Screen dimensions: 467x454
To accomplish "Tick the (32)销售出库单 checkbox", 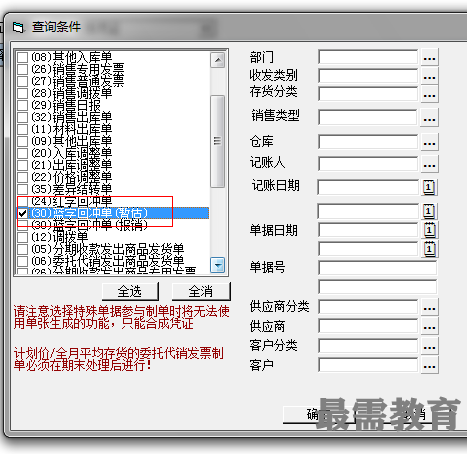I will tap(22, 117).
